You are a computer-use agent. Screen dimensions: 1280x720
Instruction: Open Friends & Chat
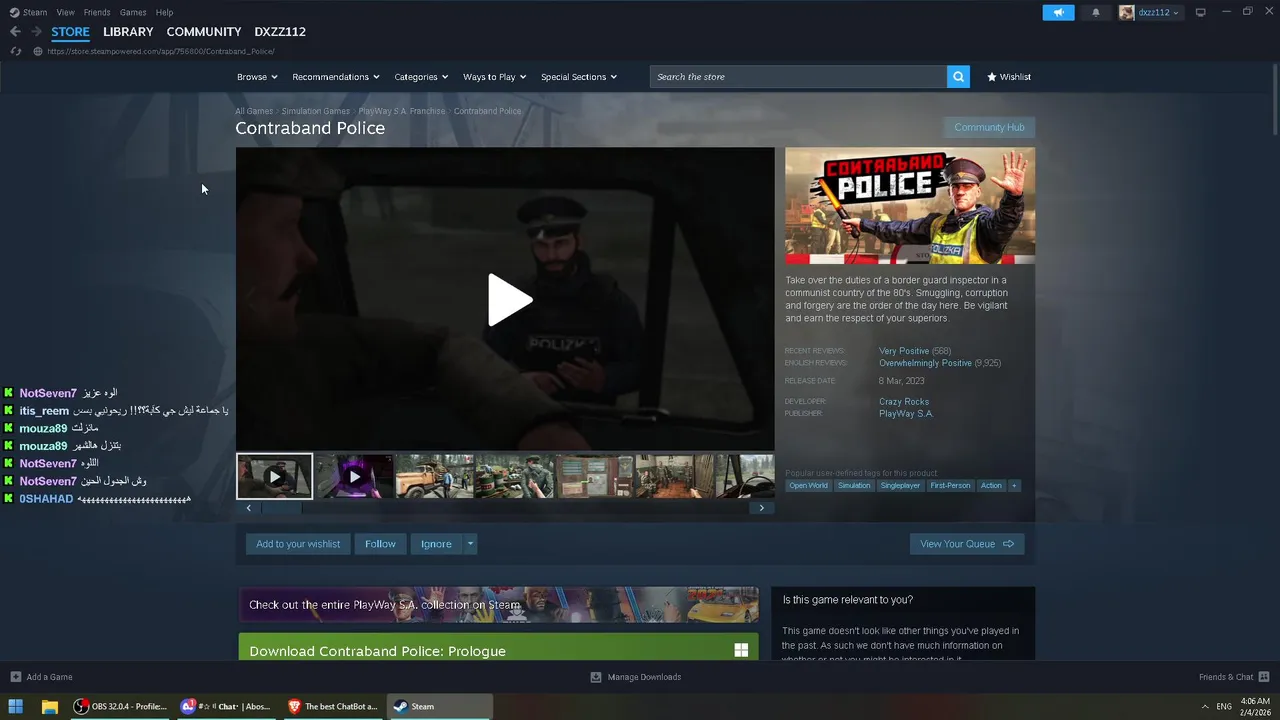[x=1233, y=677]
